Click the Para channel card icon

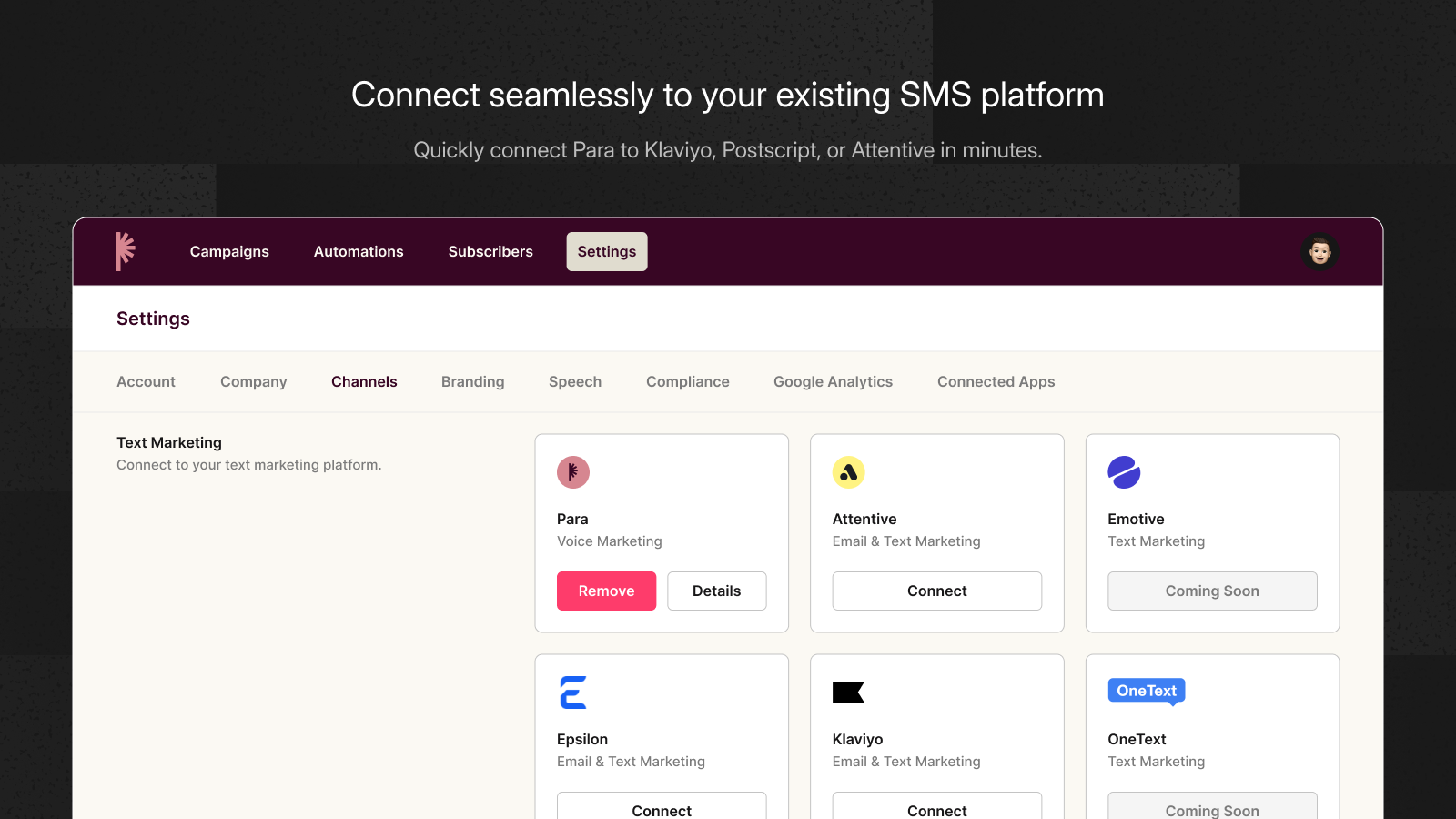pos(573,472)
